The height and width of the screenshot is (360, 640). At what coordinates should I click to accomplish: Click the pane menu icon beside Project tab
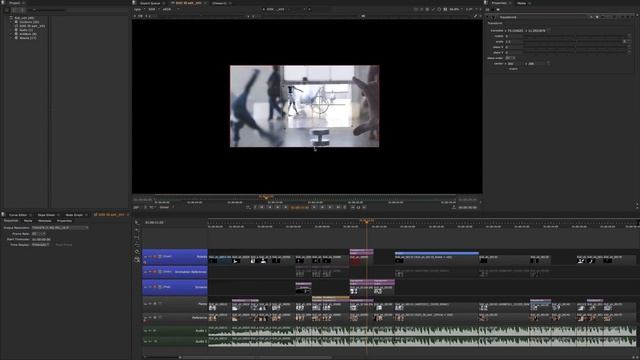pos(3,3)
